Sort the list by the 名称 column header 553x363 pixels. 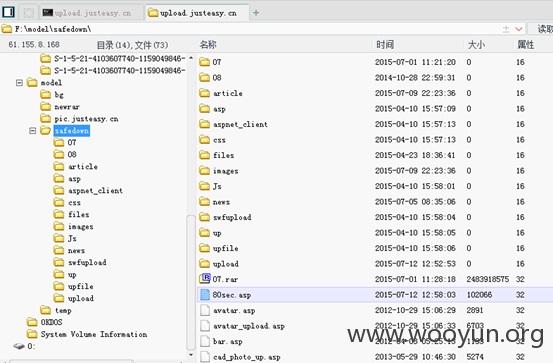click(x=208, y=44)
